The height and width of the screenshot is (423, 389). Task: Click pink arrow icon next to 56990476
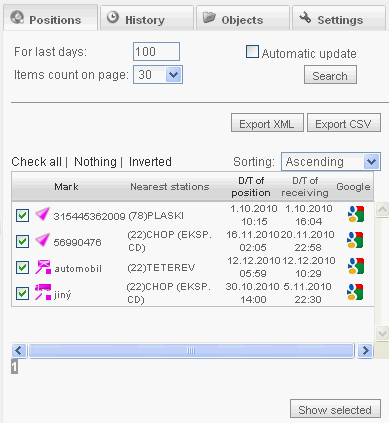(43, 240)
